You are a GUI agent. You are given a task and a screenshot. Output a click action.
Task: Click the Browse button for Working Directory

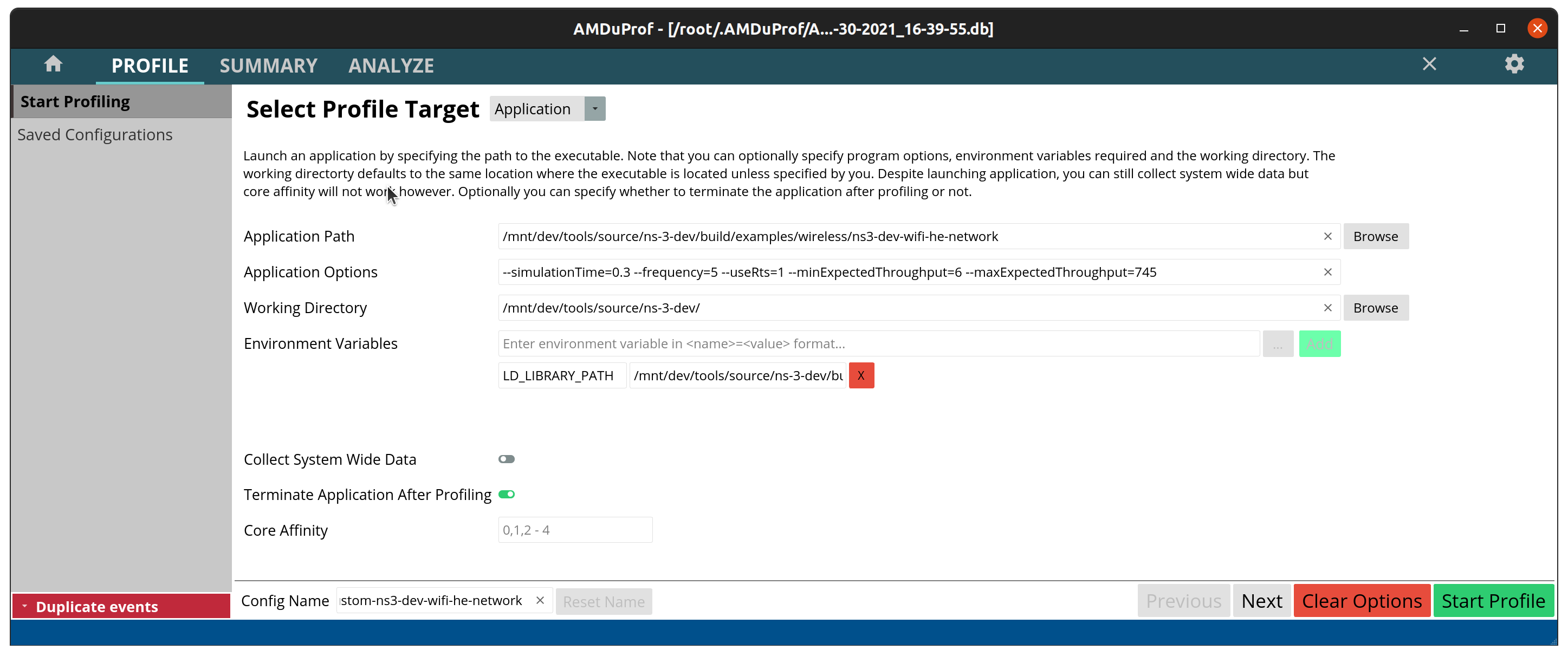1375,307
